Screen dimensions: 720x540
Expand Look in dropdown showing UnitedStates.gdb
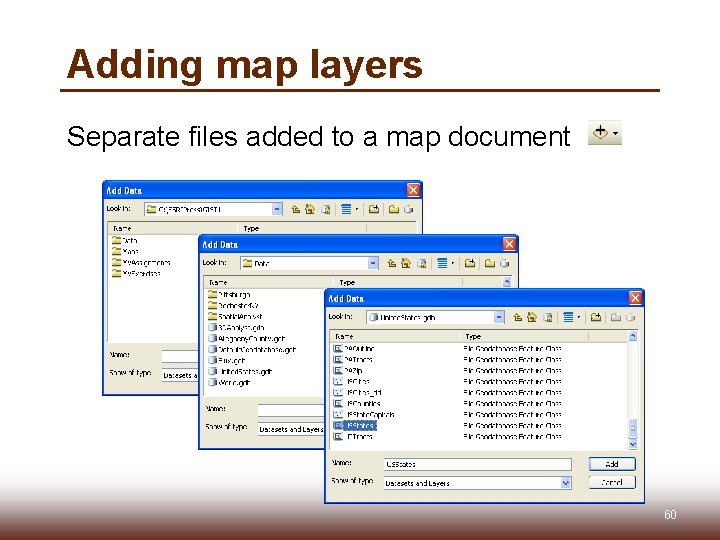(499, 317)
